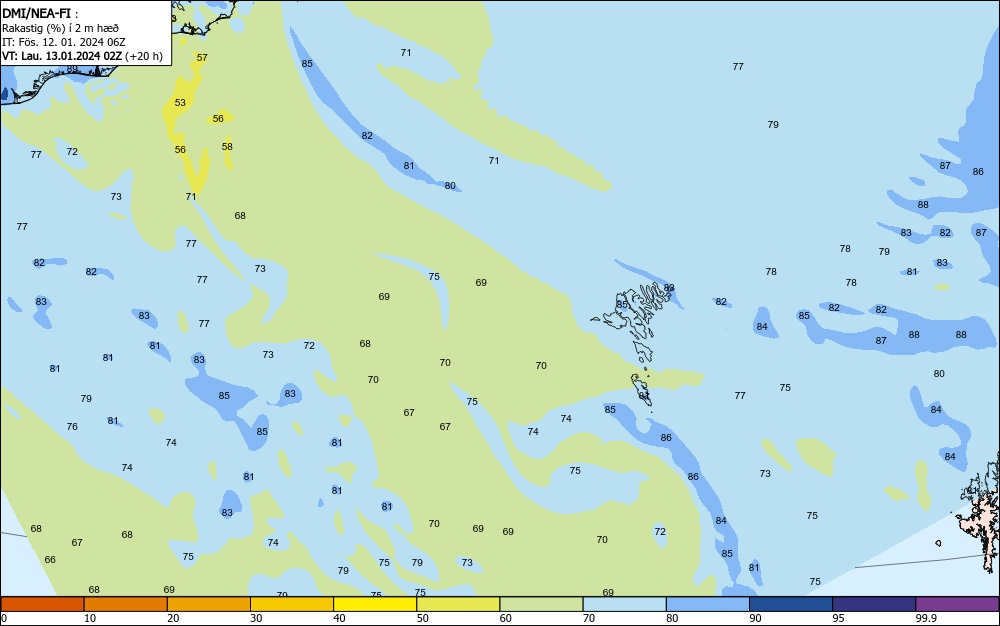The width and height of the screenshot is (1000, 626).
Task: Choose the golden 30–40 legend swatch
Action: click(292, 604)
